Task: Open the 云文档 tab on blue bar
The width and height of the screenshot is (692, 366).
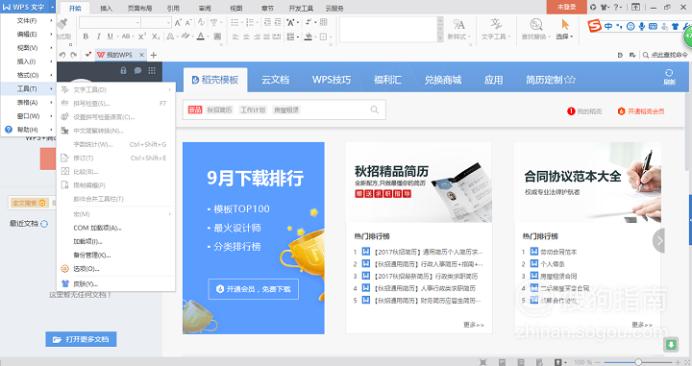Action: tap(275, 80)
